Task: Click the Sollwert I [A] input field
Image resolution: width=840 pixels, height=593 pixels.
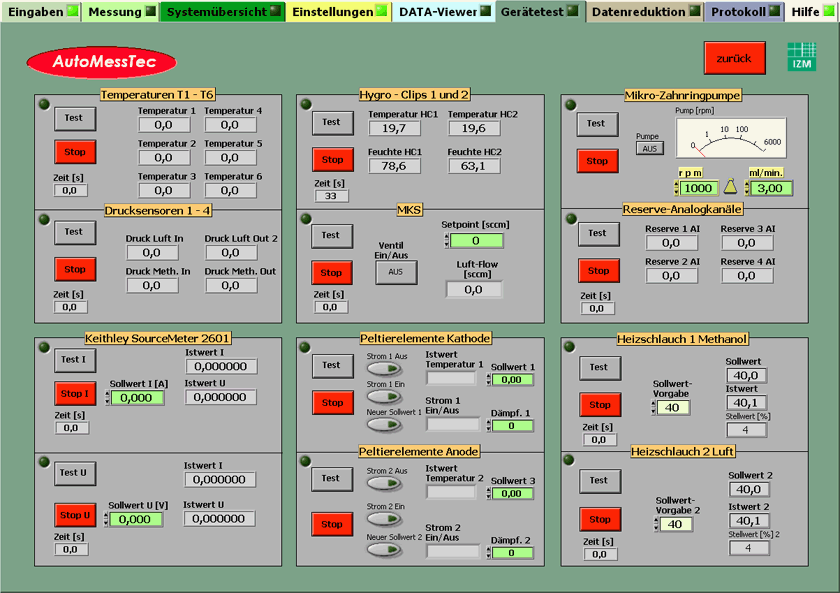Action: pyautogui.click(x=137, y=397)
